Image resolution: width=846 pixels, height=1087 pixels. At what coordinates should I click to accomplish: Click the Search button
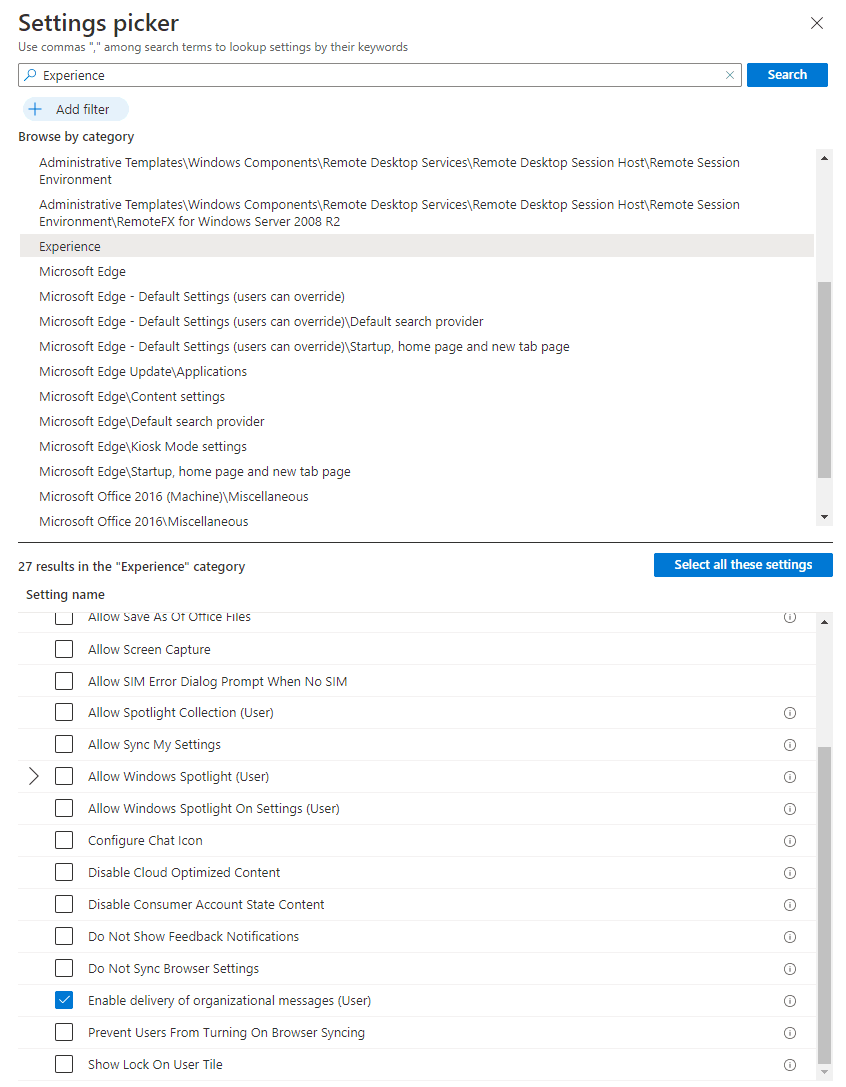coord(786,75)
